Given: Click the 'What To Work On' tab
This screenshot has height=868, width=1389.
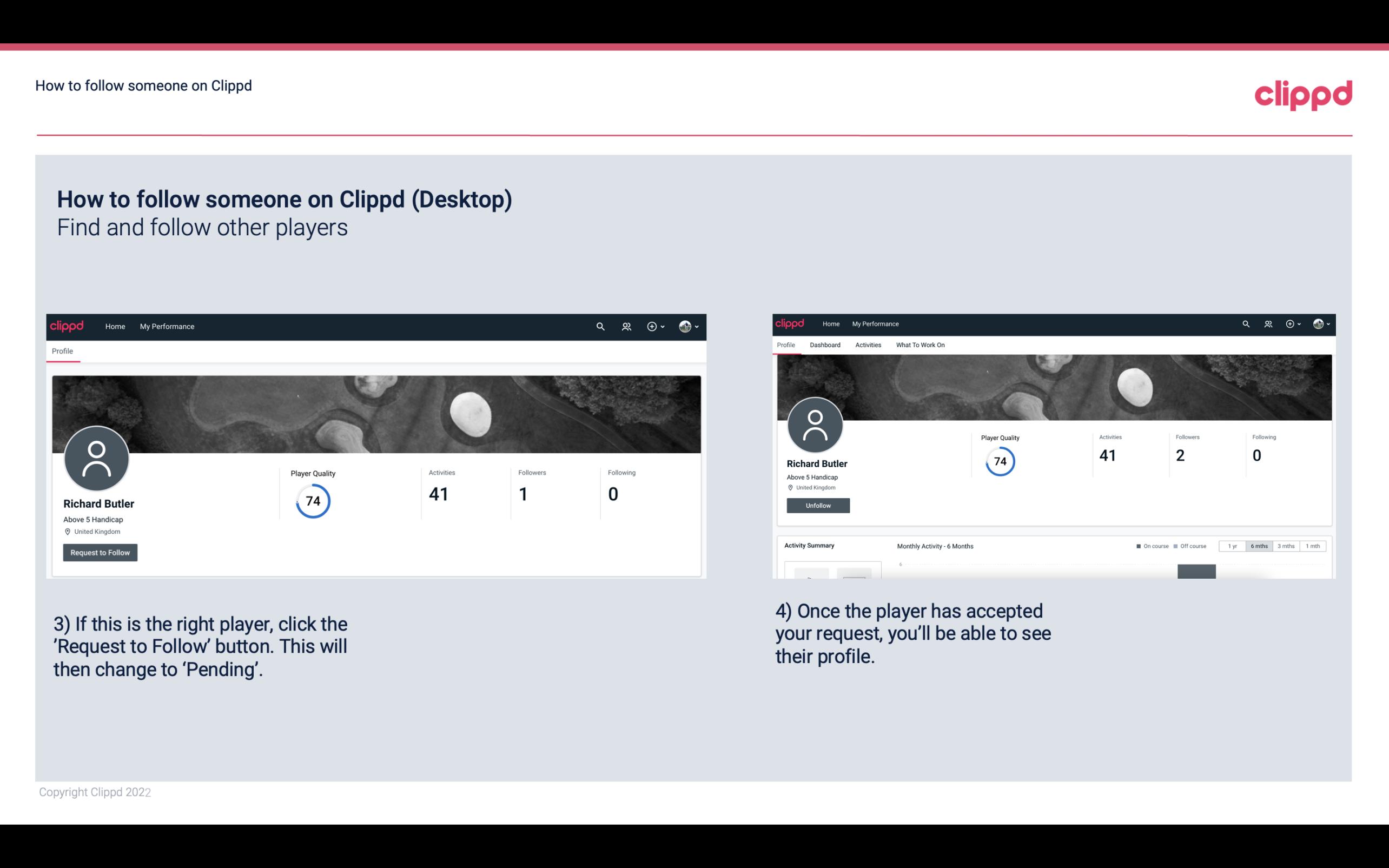Looking at the screenshot, I should (x=921, y=345).
